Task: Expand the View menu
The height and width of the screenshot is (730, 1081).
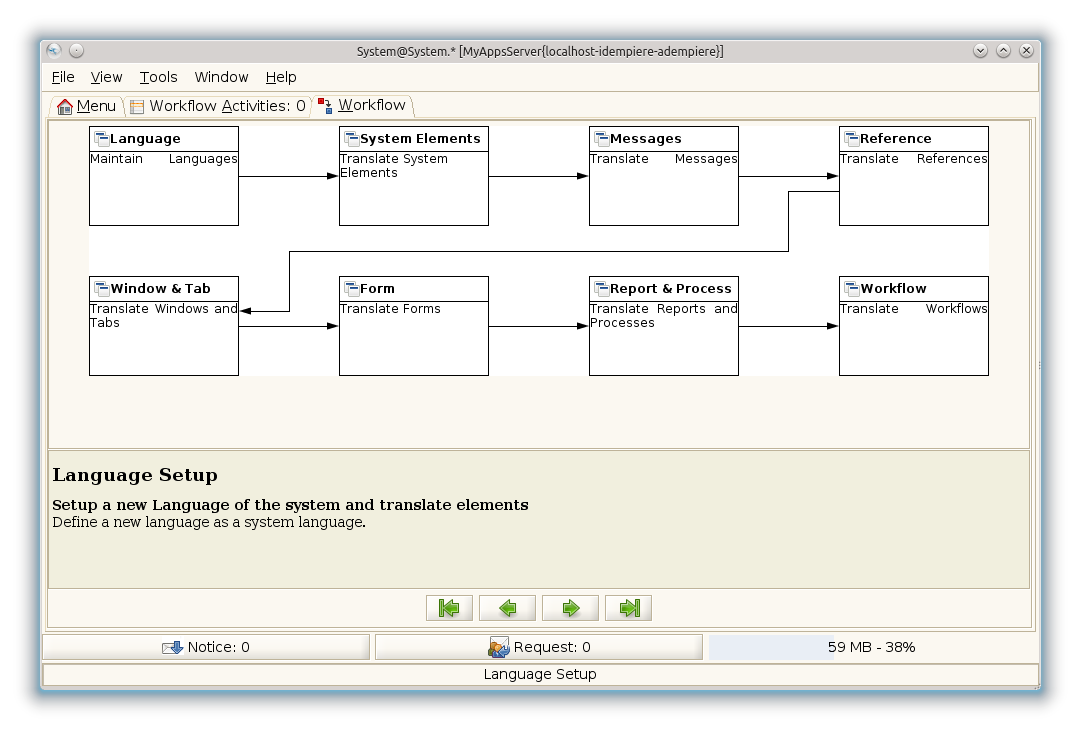Action: click(106, 77)
